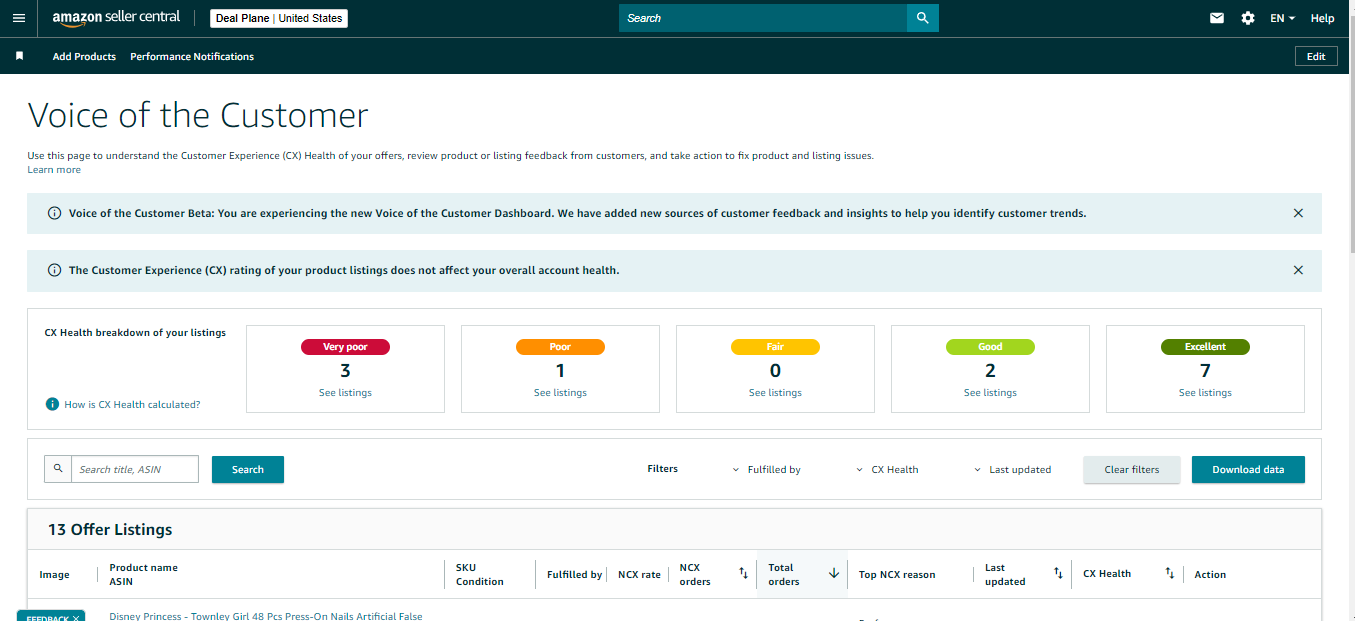This screenshot has width=1355, height=621.
Task: Open the hamburger main menu
Action: [19, 18]
